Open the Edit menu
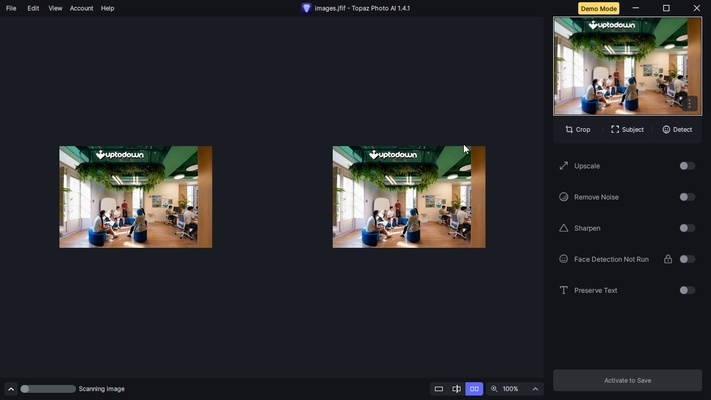 pyautogui.click(x=33, y=8)
